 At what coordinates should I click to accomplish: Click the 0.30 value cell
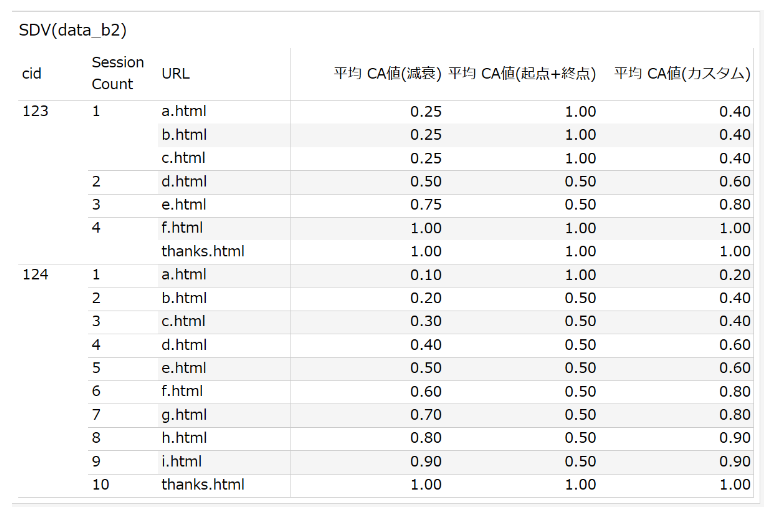[x=426, y=321]
